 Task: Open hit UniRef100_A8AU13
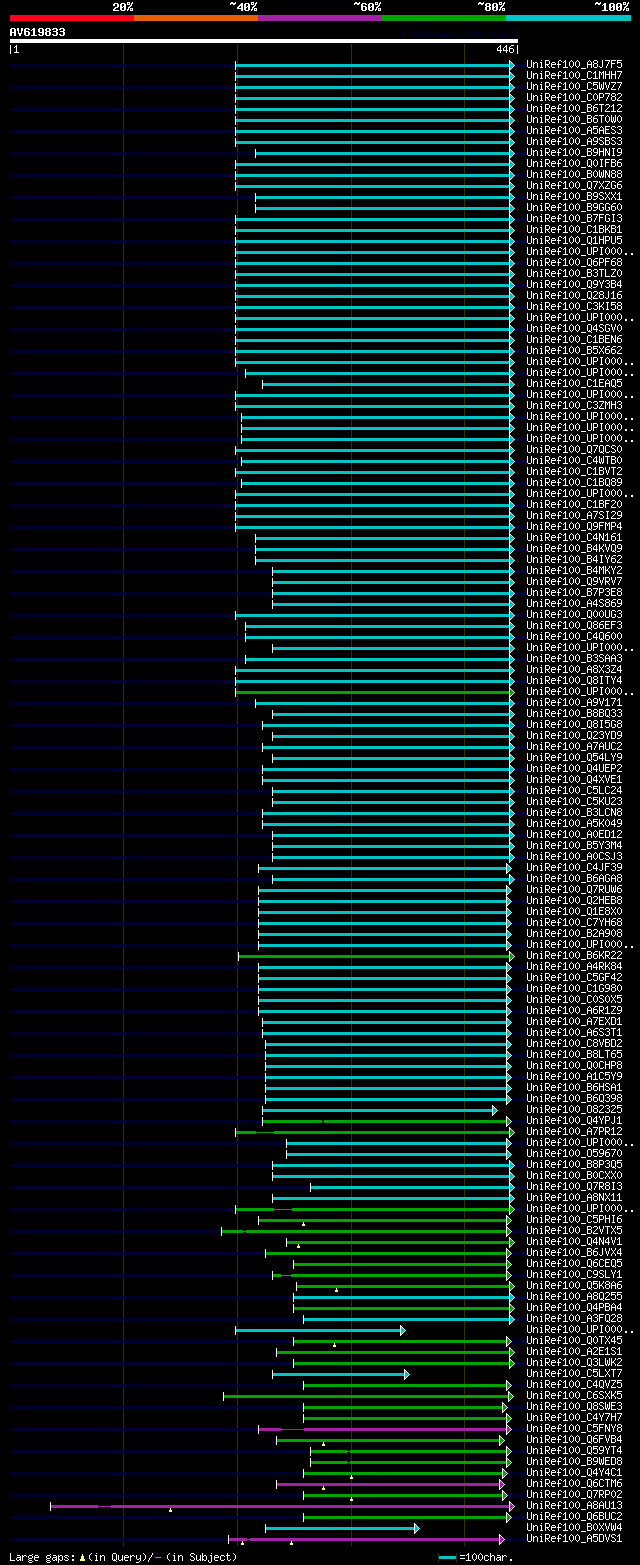(x=574, y=1505)
